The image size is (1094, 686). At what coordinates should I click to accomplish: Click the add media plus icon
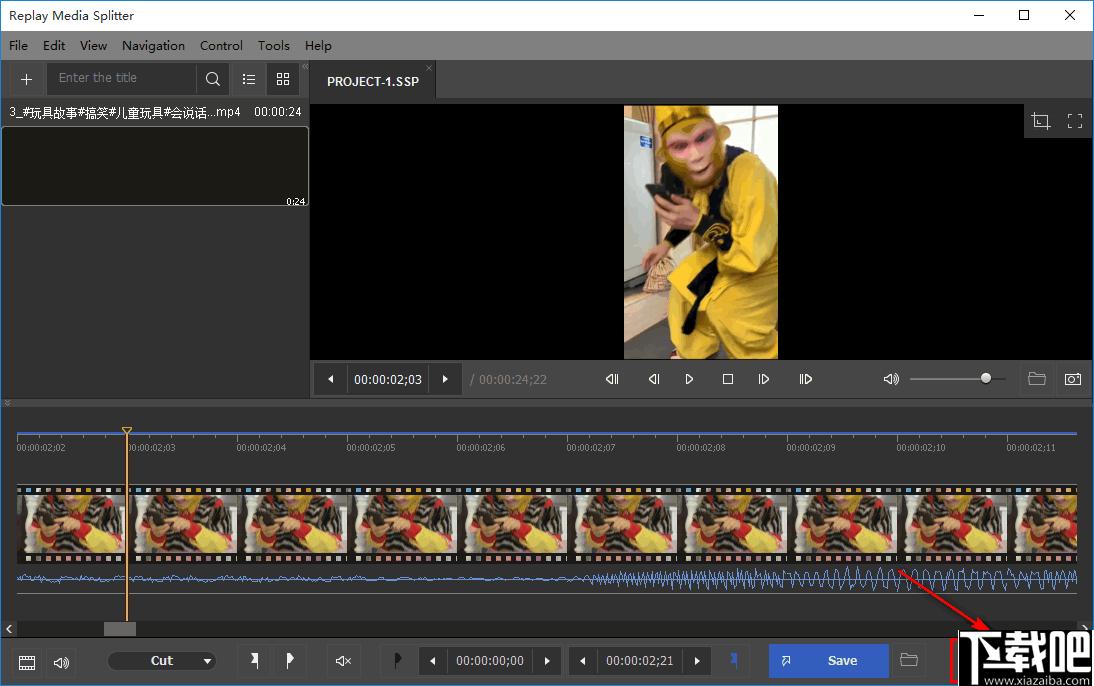point(27,80)
